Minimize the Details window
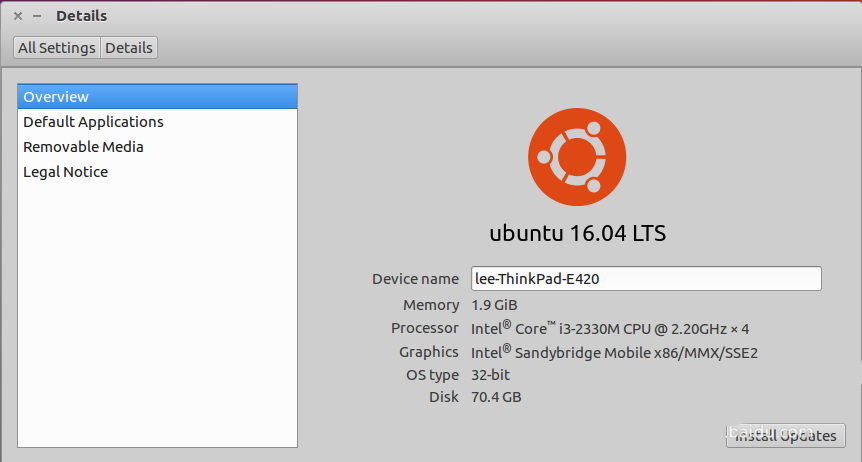The width and height of the screenshot is (862, 462). tap(37, 16)
